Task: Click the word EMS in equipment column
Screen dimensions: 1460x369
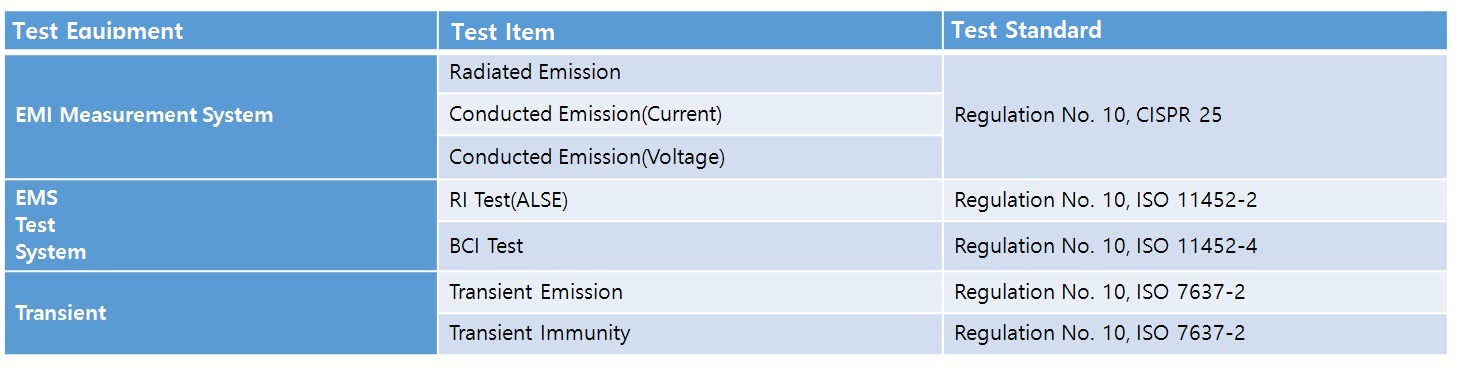Action: click(x=36, y=198)
